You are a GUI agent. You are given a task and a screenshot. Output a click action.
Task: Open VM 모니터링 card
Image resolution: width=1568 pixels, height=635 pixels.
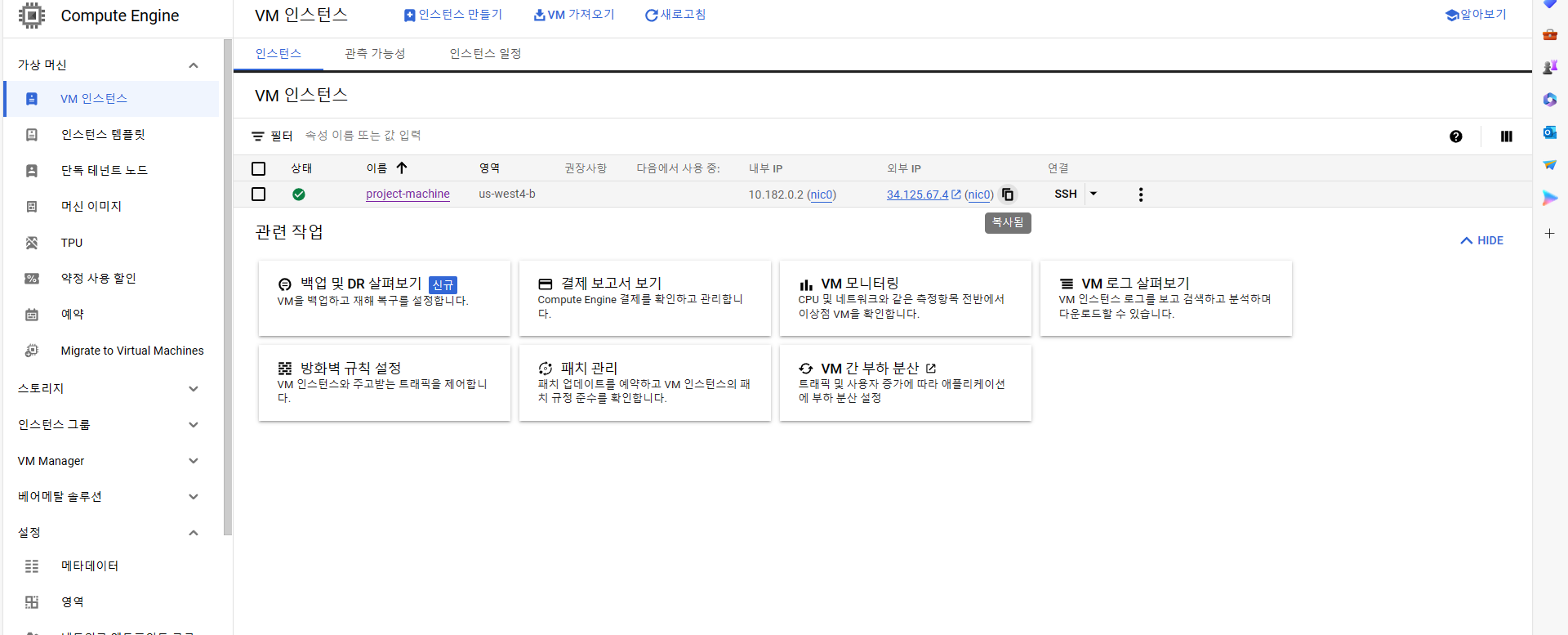(x=906, y=298)
